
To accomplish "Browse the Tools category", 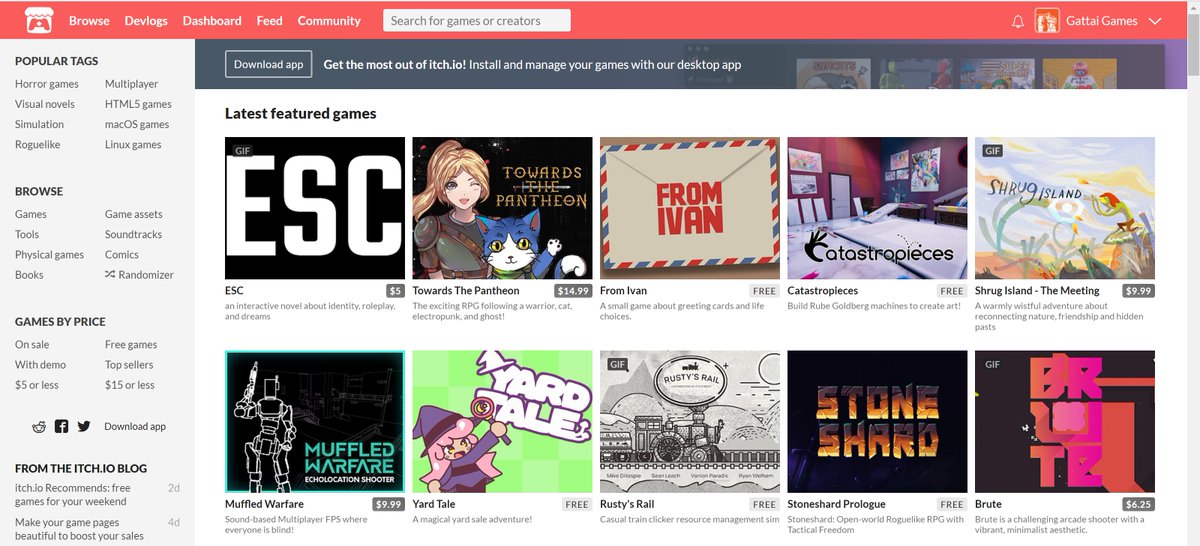I will coord(27,234).
